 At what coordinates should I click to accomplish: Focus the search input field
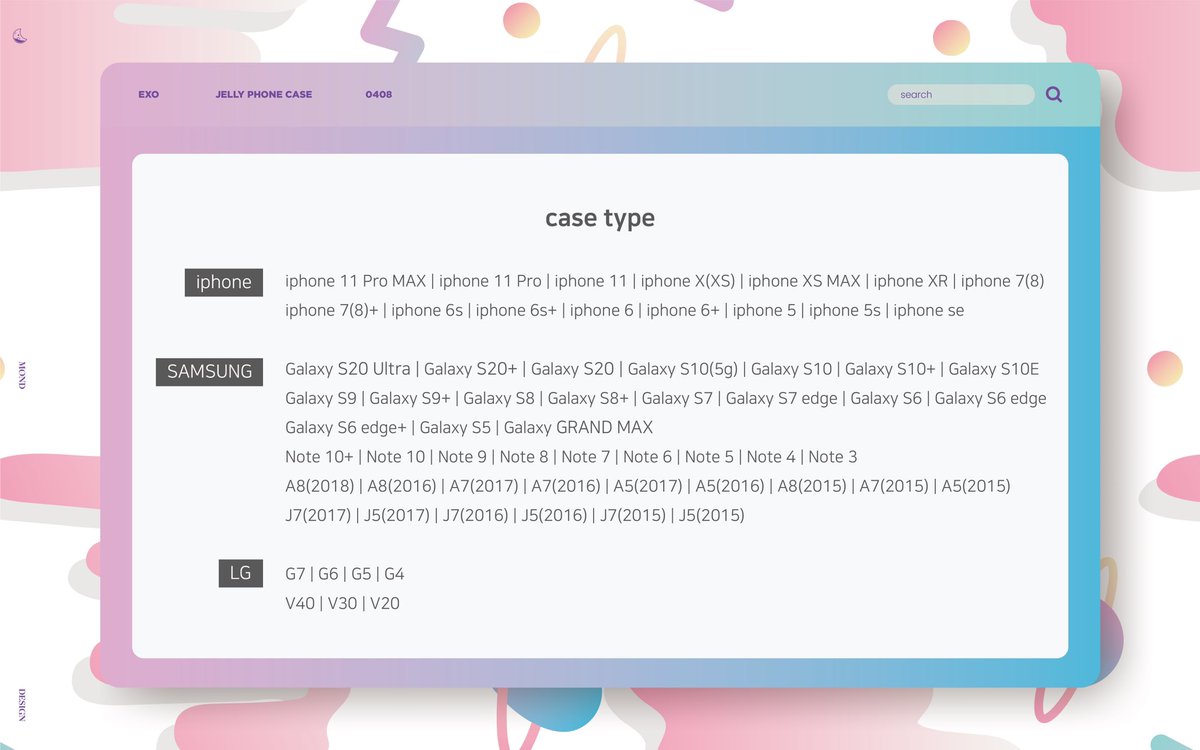[x=961, y=95]
